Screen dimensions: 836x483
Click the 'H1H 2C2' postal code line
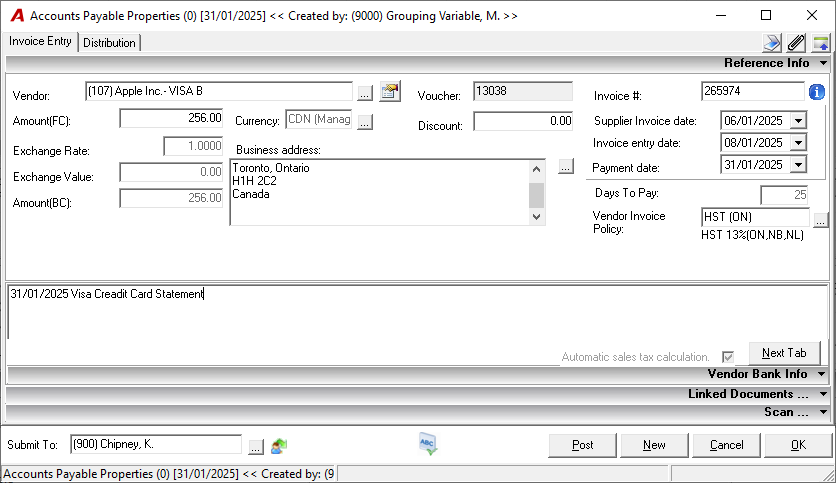click(x=254, y=181)
